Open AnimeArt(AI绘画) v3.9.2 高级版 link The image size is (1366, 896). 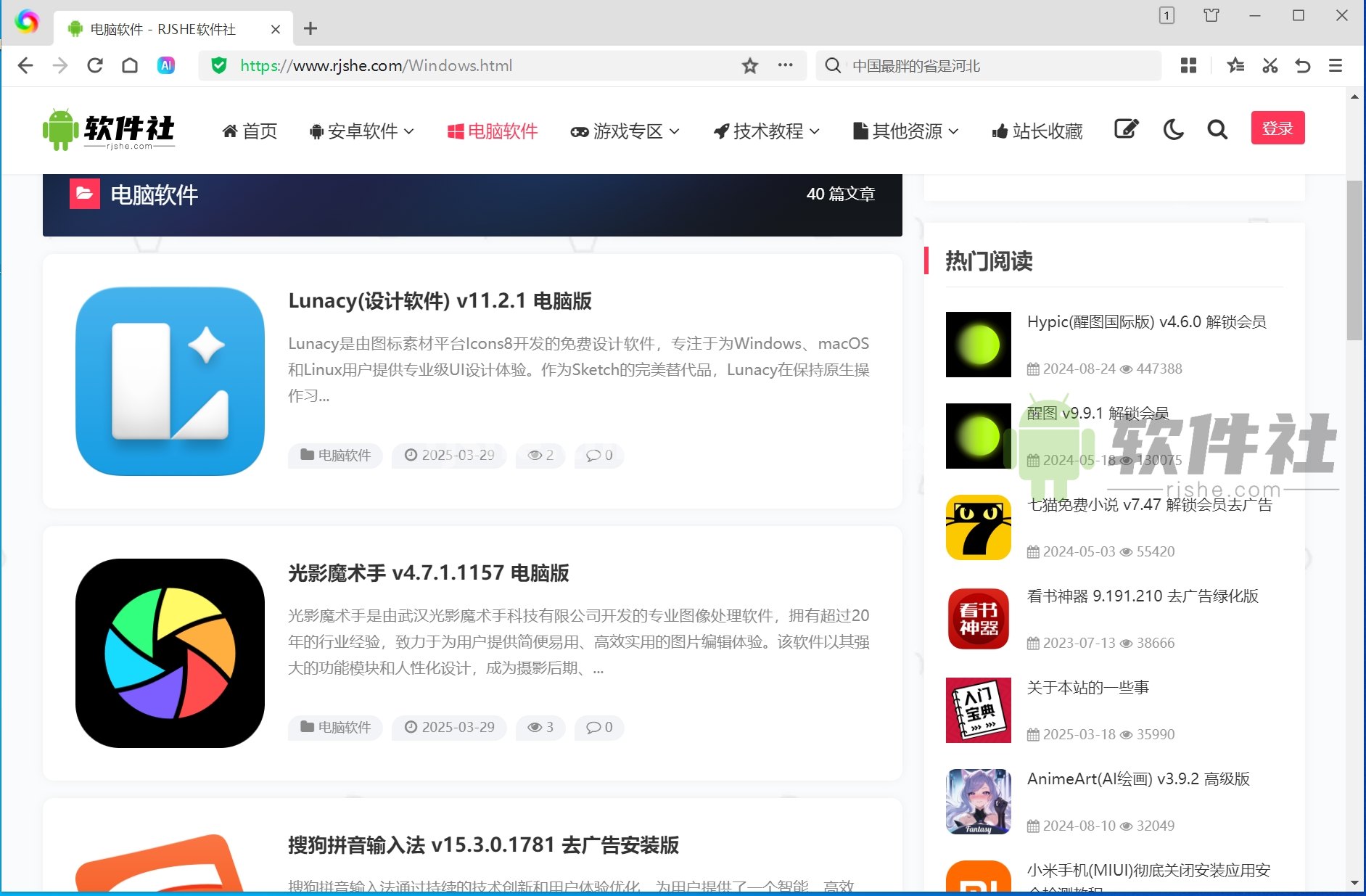tap(1138, 779)
